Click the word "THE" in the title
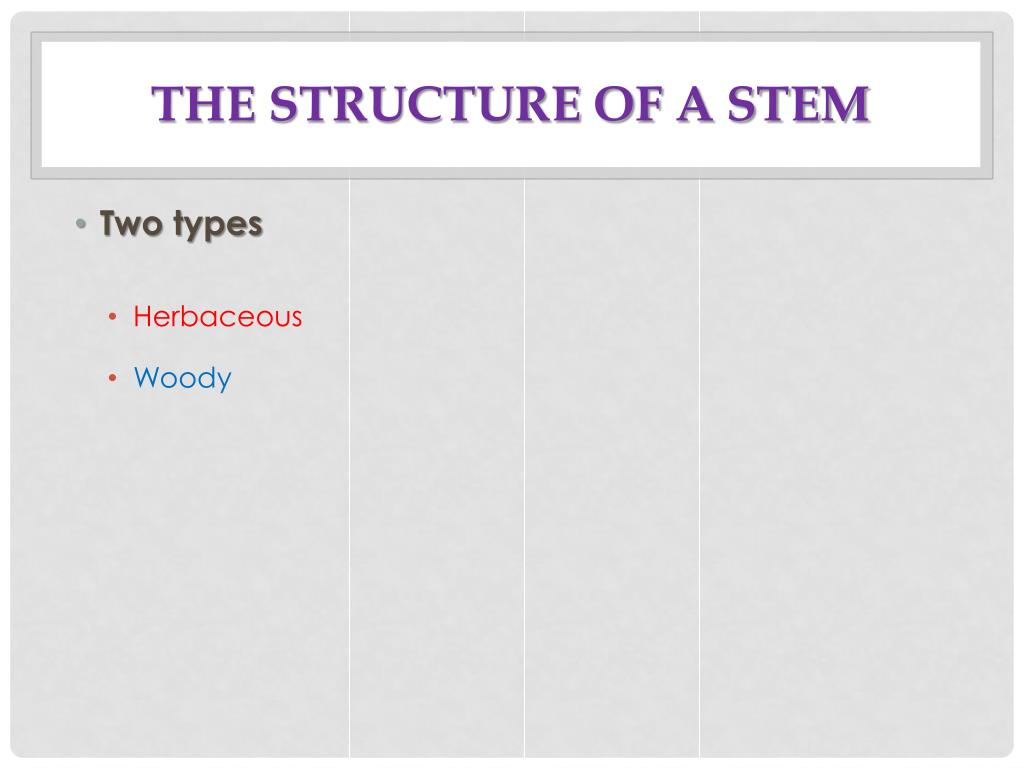 [204, 104]
